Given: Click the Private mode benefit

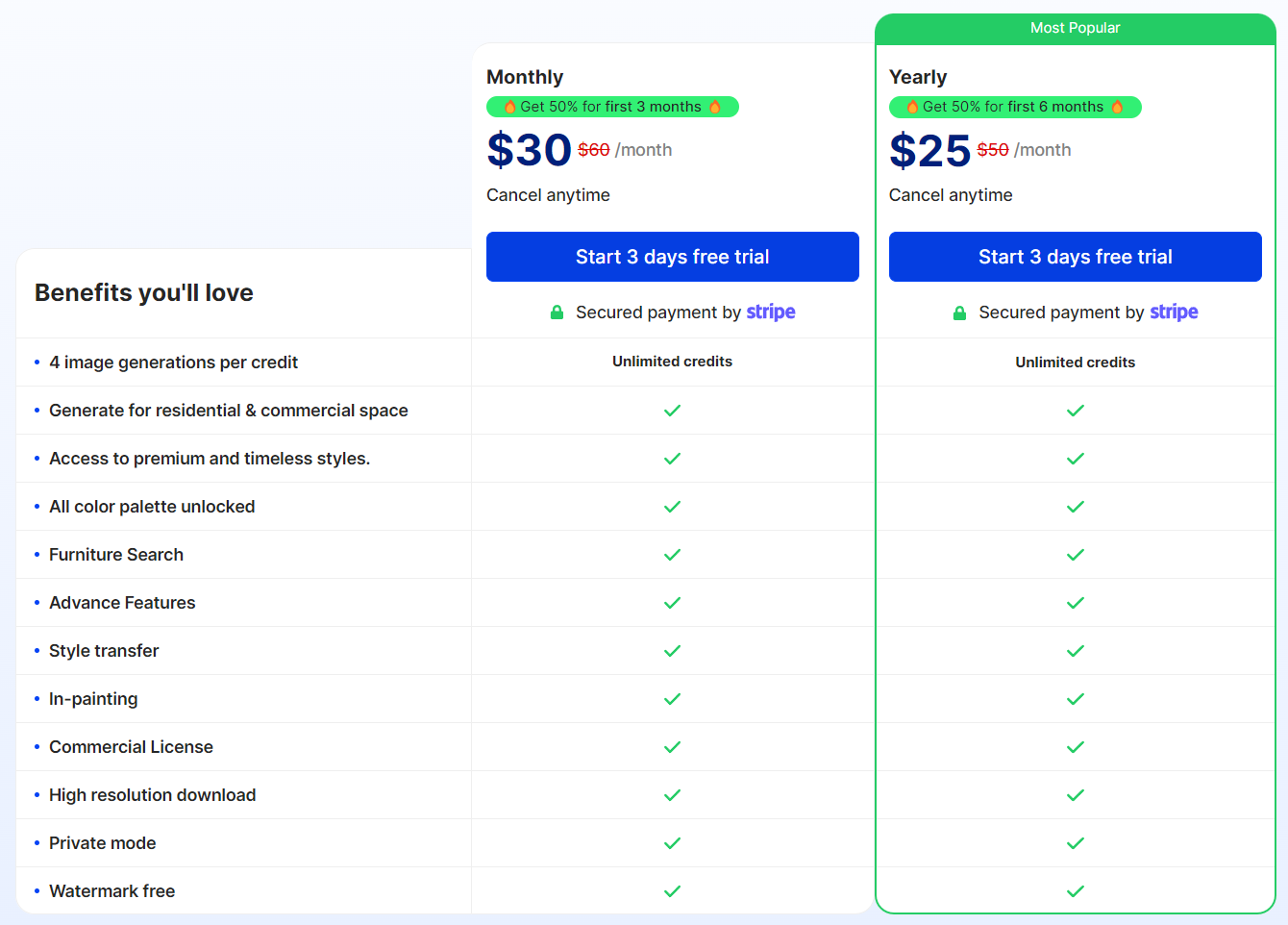Looking at the screenshot, I should click(x=102, y=843).
